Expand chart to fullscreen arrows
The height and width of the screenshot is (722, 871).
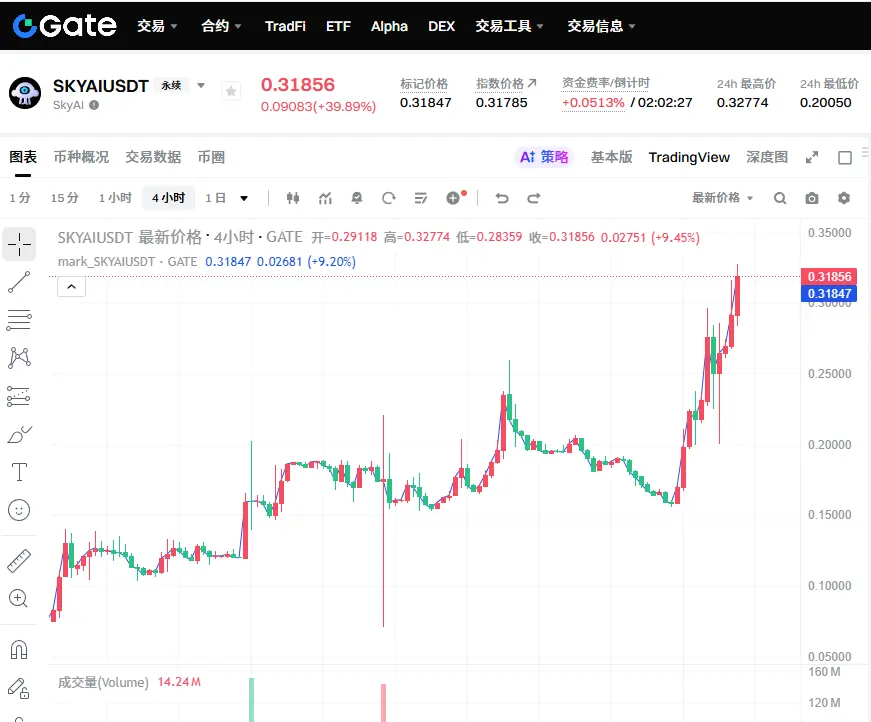pos(812,158)
